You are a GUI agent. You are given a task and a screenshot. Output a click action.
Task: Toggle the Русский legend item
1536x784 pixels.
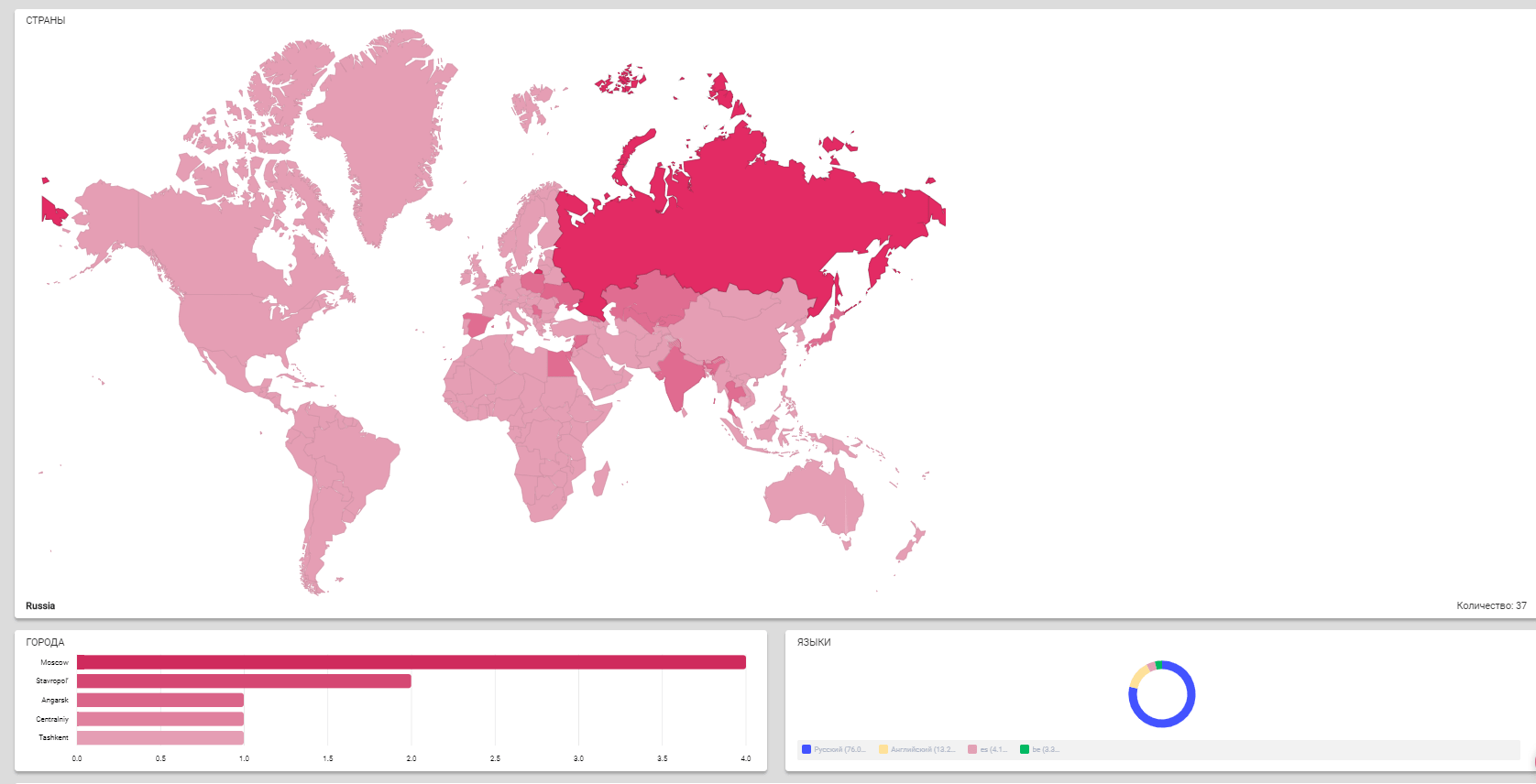click(834, 749)
